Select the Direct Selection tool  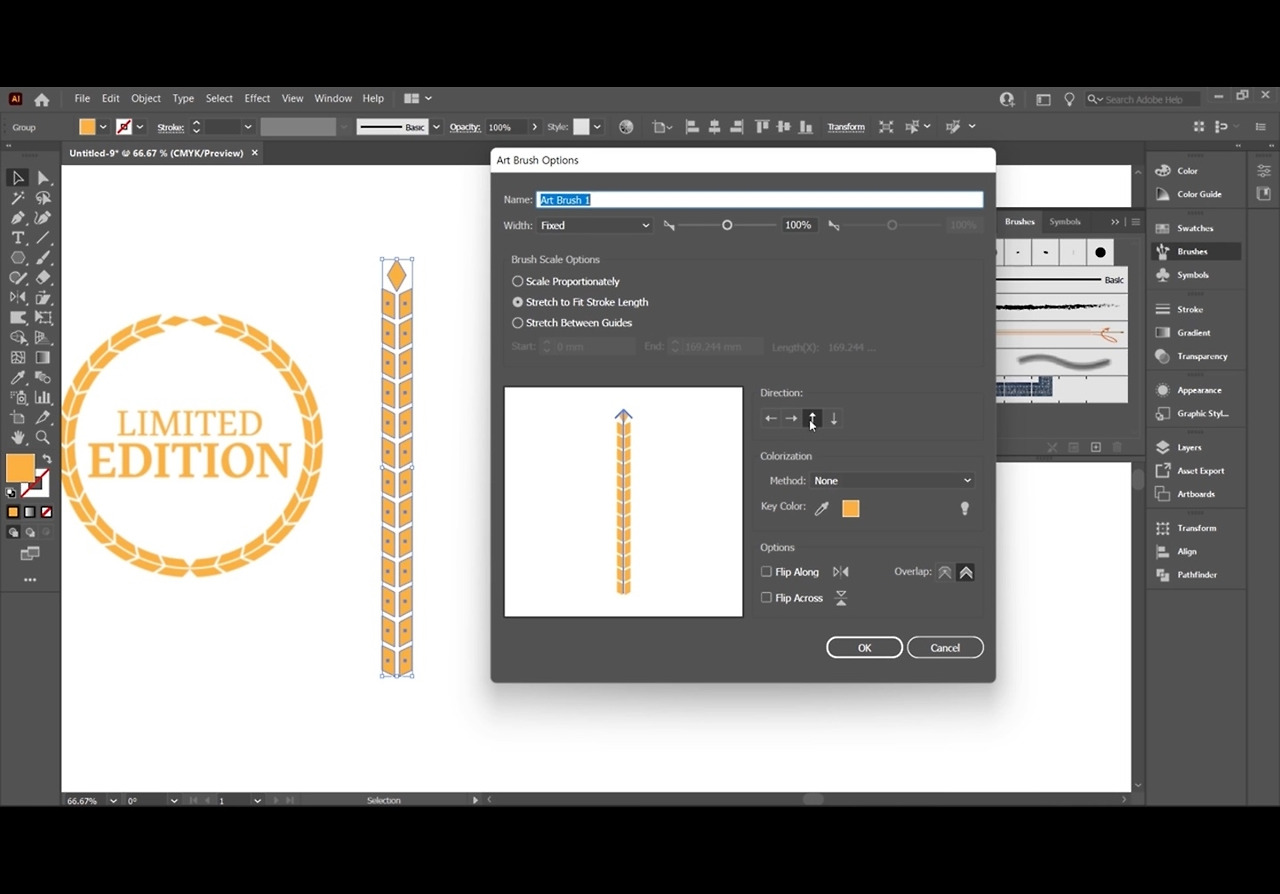click(43, 178)
